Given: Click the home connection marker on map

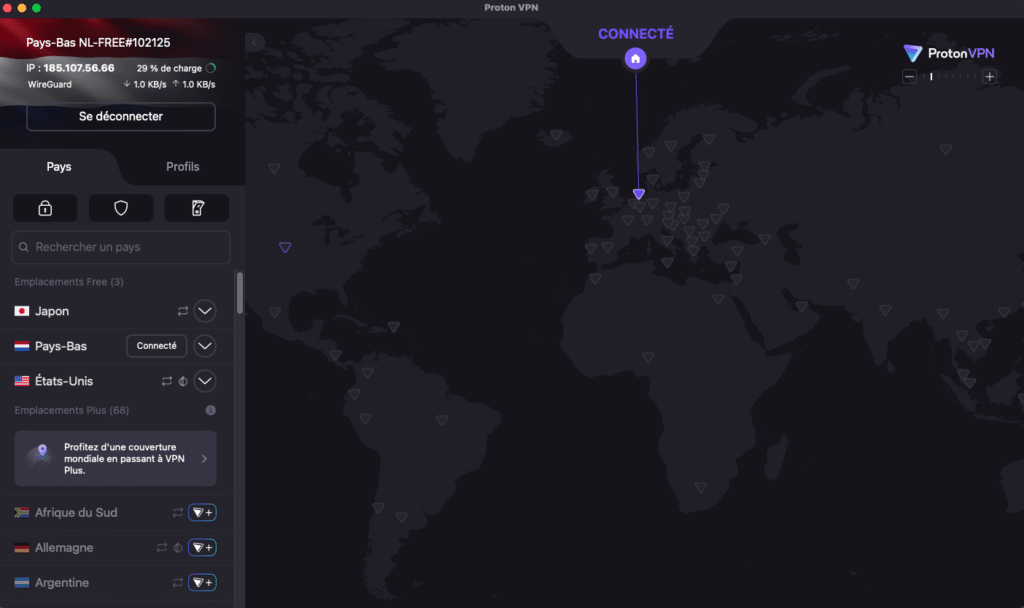Looking at the screenshot, I should tap(635, 59).
